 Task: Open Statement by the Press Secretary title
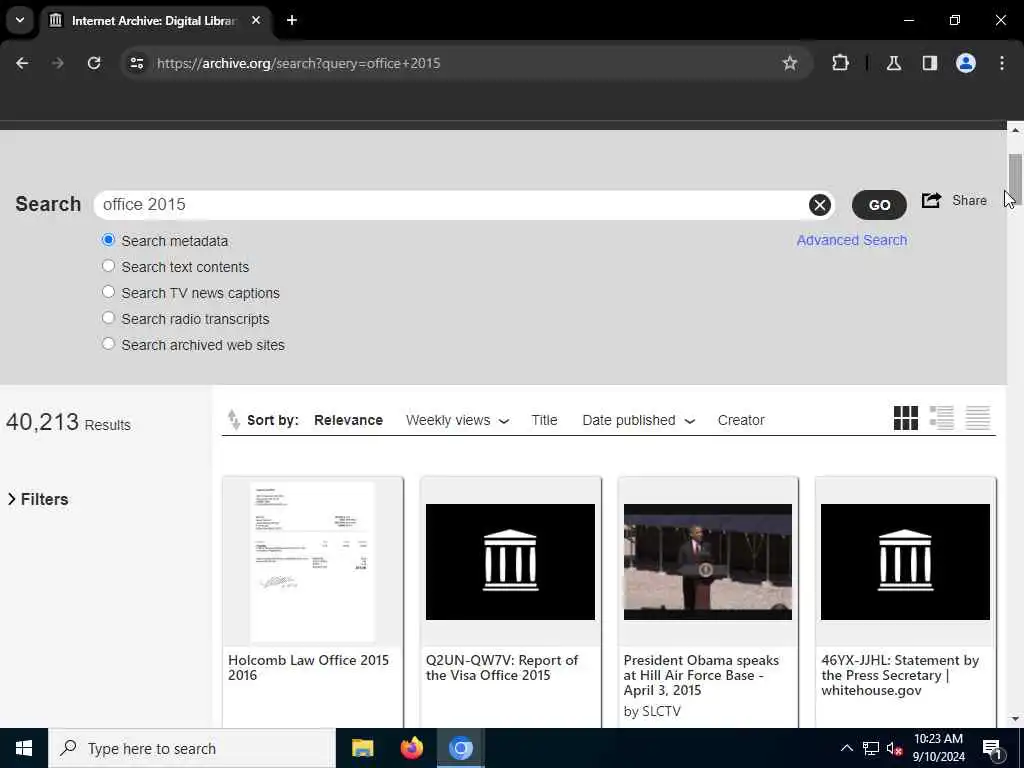(900, 675)
